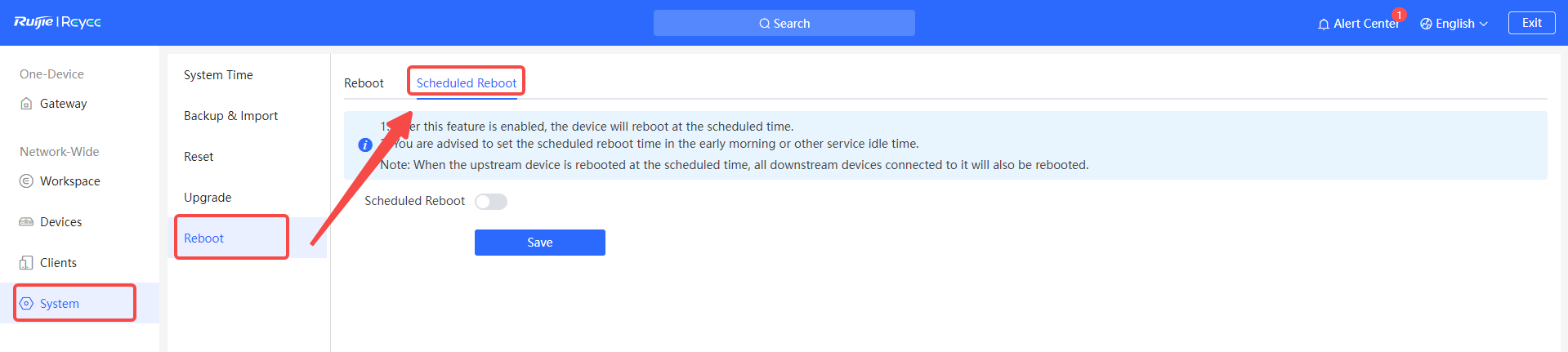Go to the Upgrade menu entry
The width and height of the screenshot is (1568, 352).
pyautogui.click(x=208, y=198)
